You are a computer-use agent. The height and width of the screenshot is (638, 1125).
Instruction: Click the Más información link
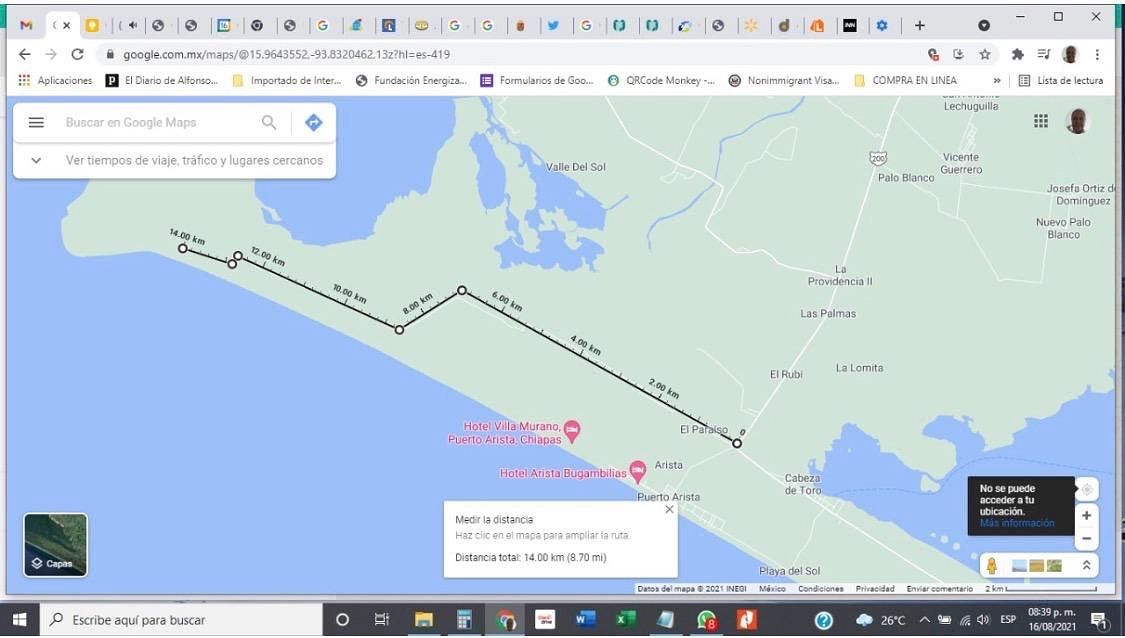1016,524
